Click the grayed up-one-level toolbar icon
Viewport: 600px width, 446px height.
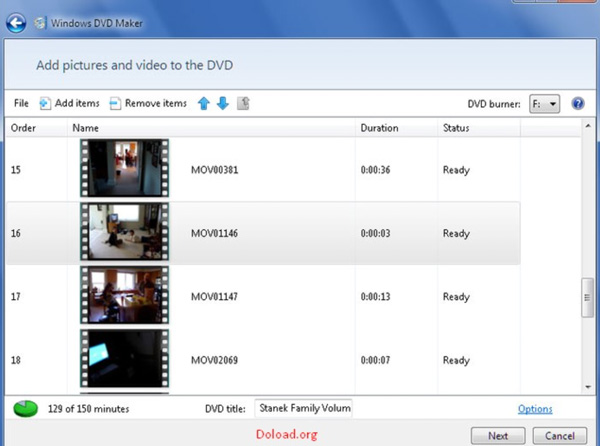pyautogui.click(x=243, y=103)
